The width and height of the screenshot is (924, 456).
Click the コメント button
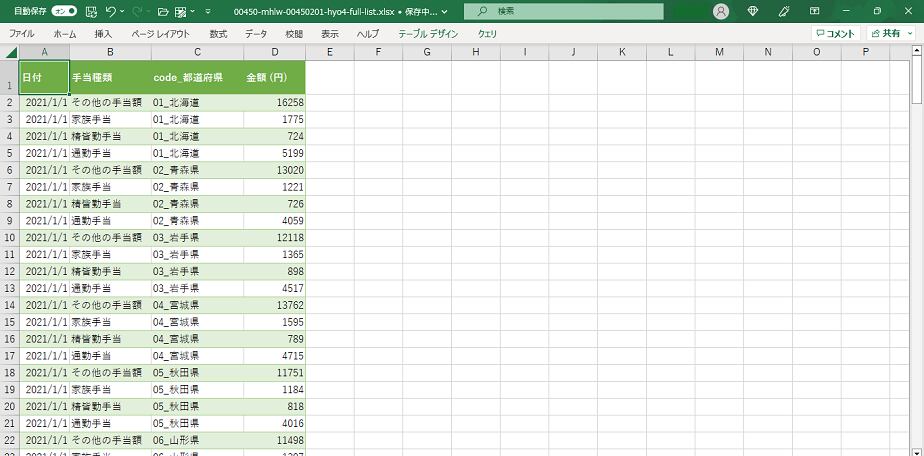[834, 33]
